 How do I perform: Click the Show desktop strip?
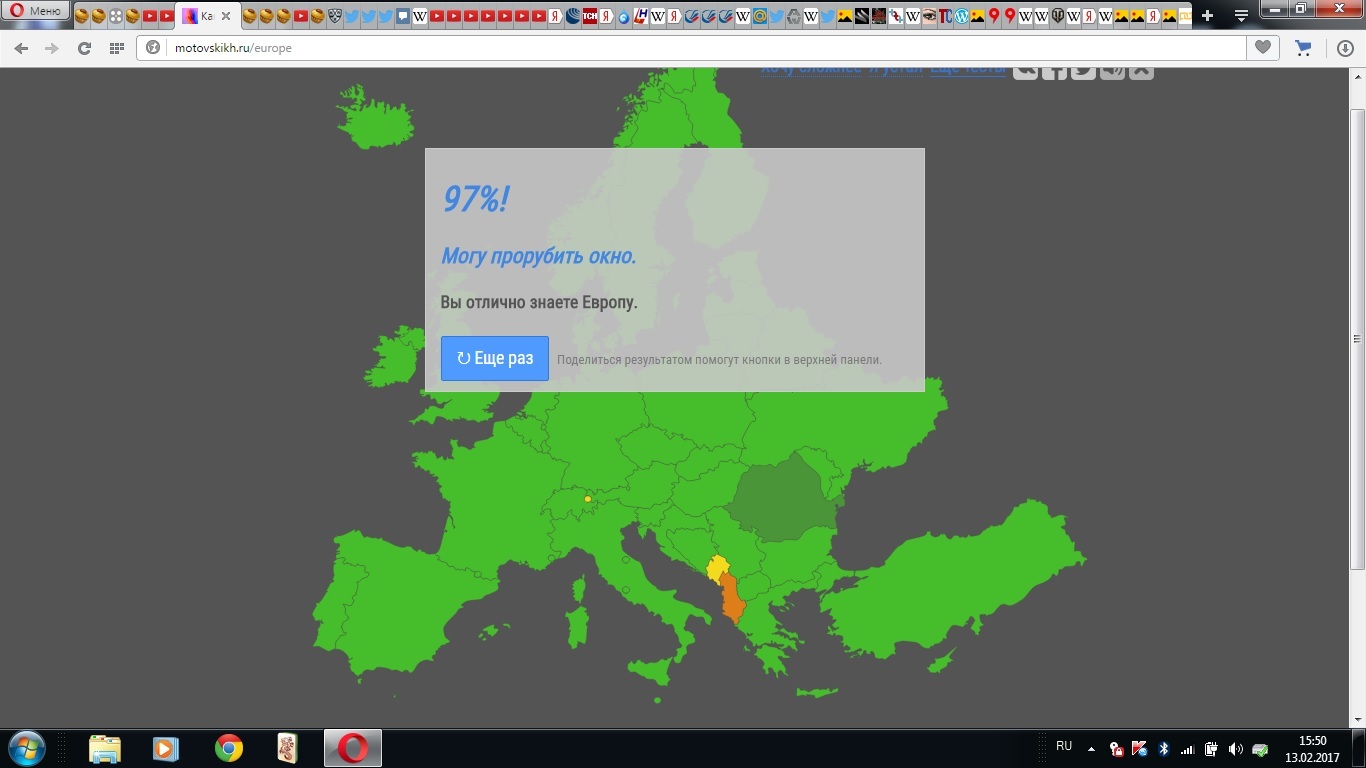[1358, 749]
